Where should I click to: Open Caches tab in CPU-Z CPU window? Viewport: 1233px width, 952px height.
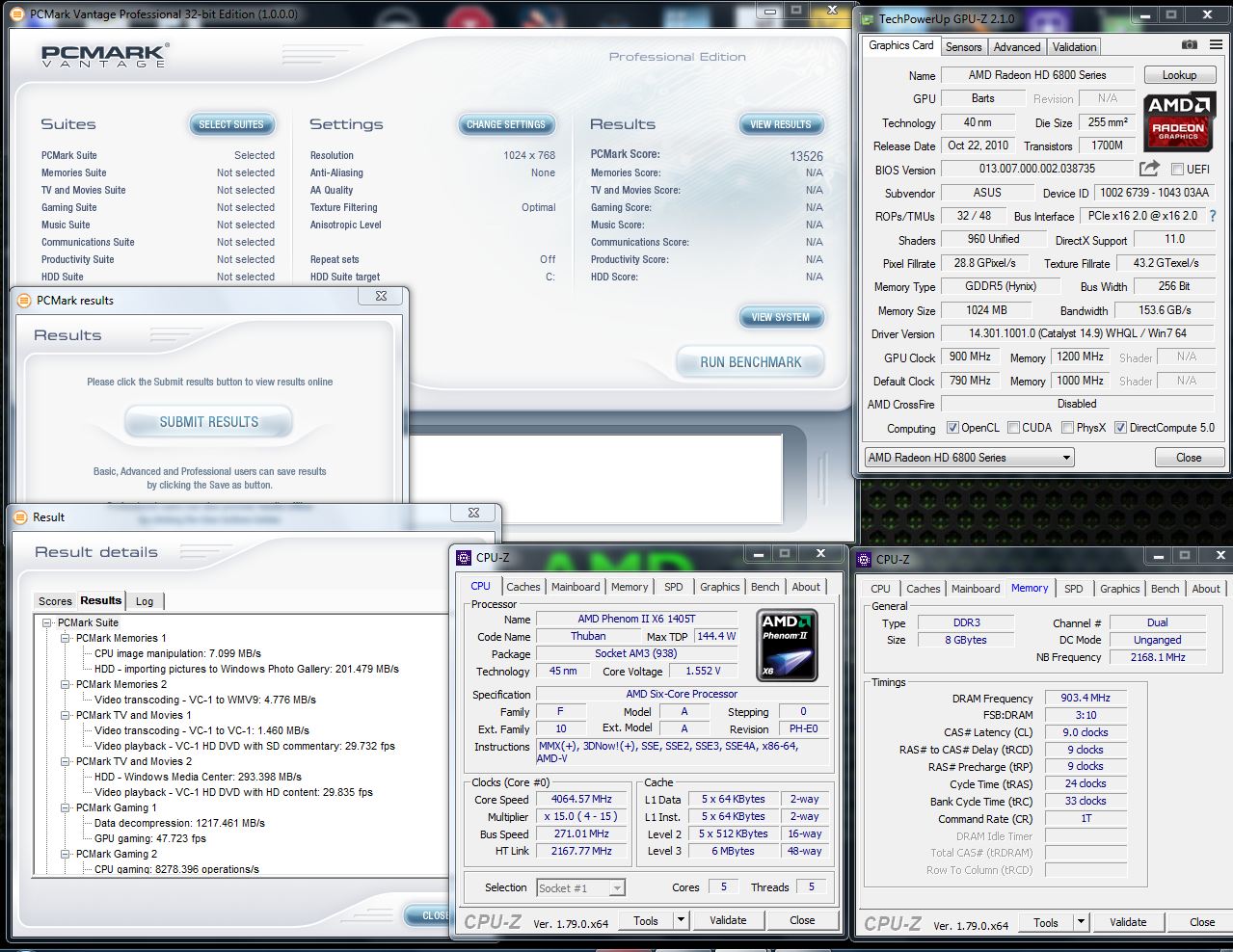click(523, 587)
